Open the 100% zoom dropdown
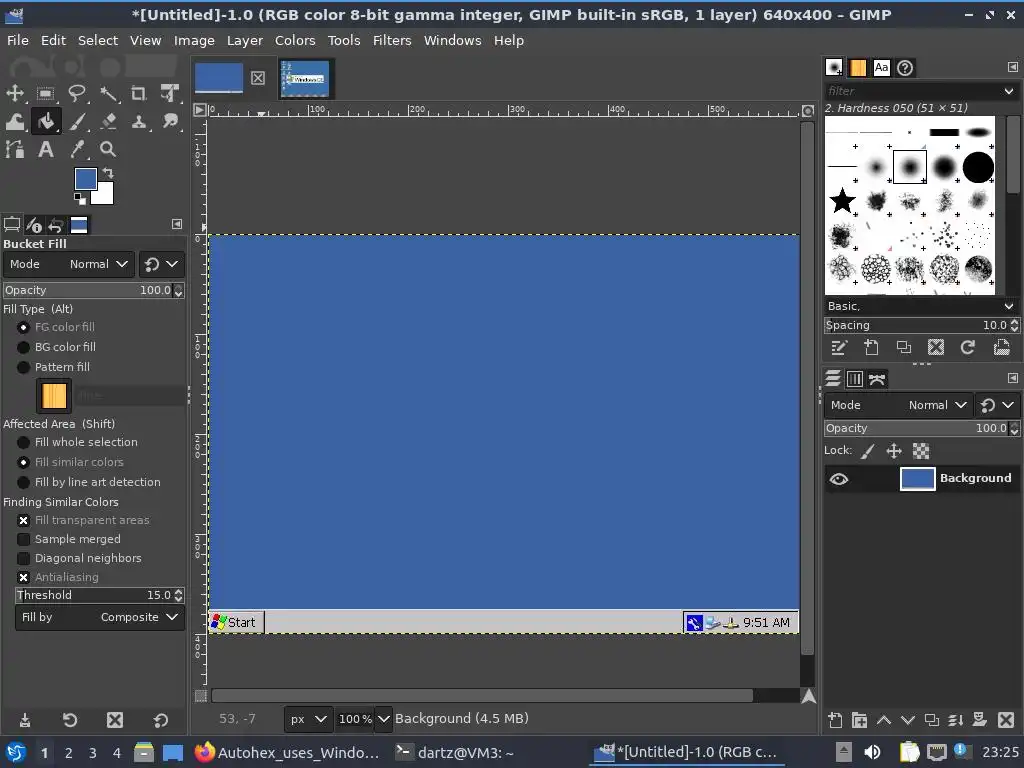 point(383,719)
